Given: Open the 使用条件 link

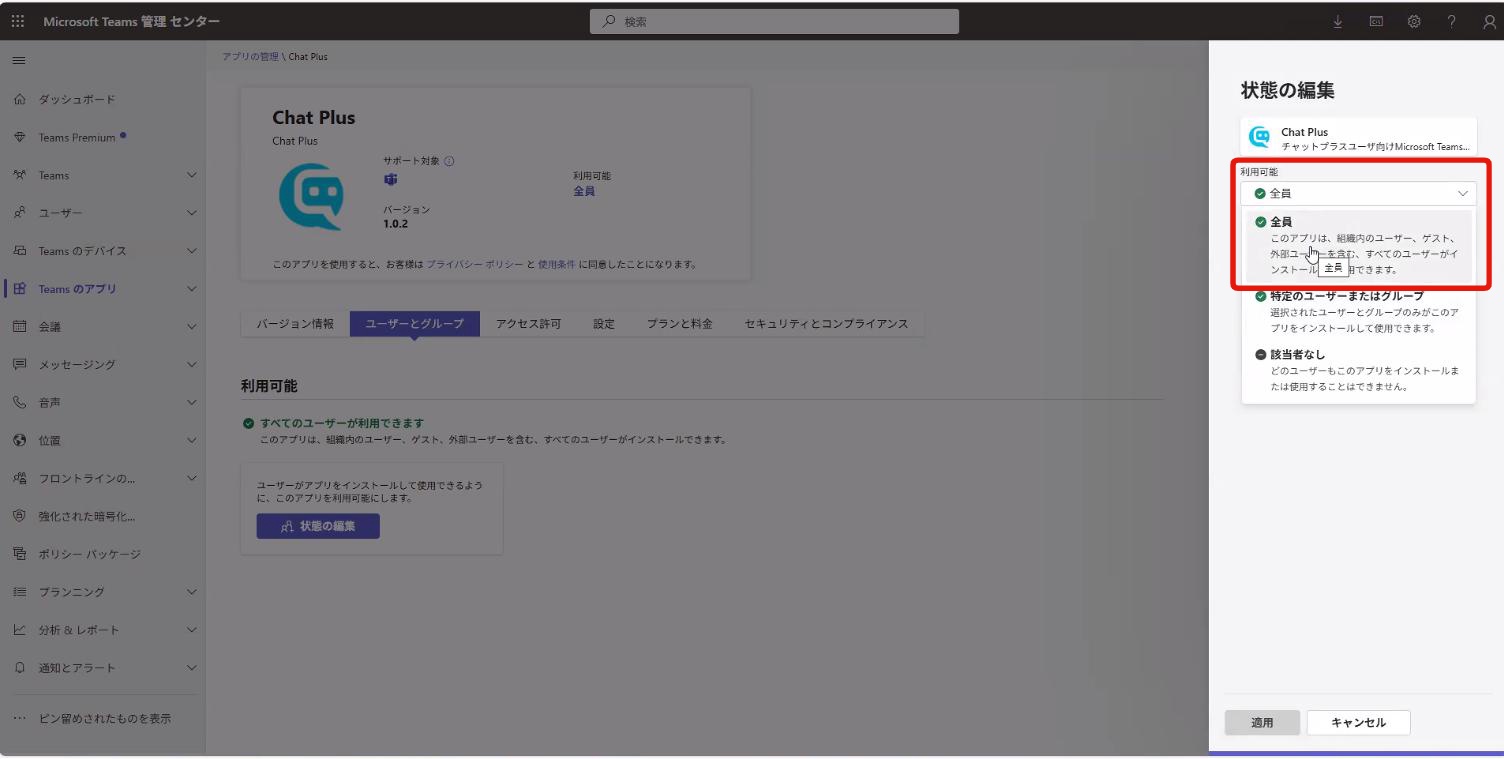Looking at the screenshot, I should 557,265.
